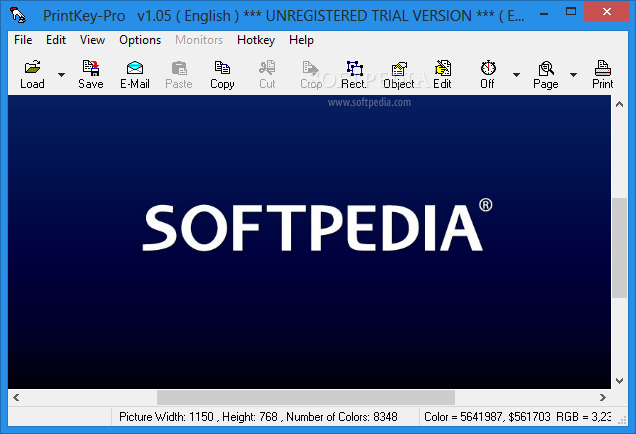
Task: Click the window resize grip in status bar
Action: (622, 421)
